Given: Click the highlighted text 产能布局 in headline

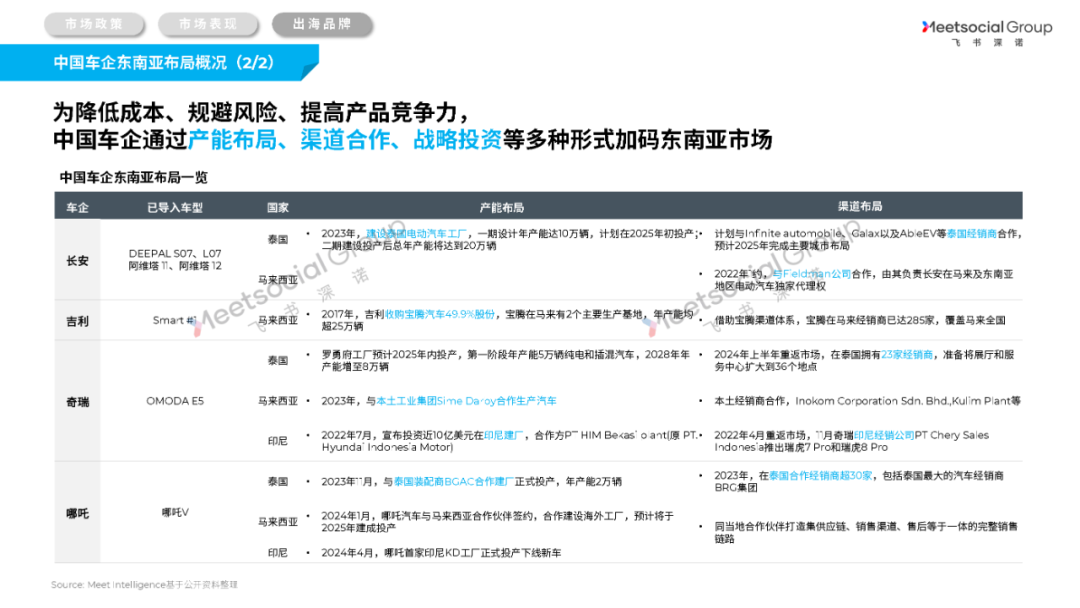Looking at the screenshot, I should [232, 140].
